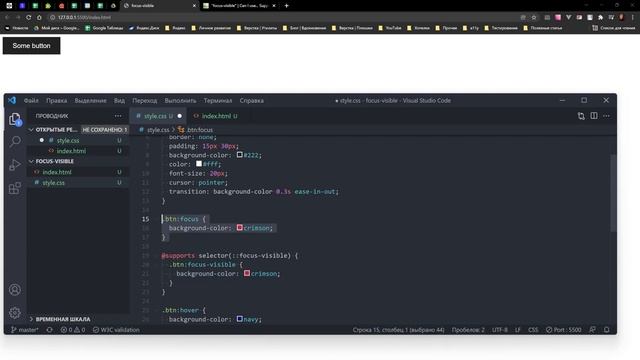Viewport: 640px width, 360px height.
Task: Open the Extensions view
Action: coord(15,188)
